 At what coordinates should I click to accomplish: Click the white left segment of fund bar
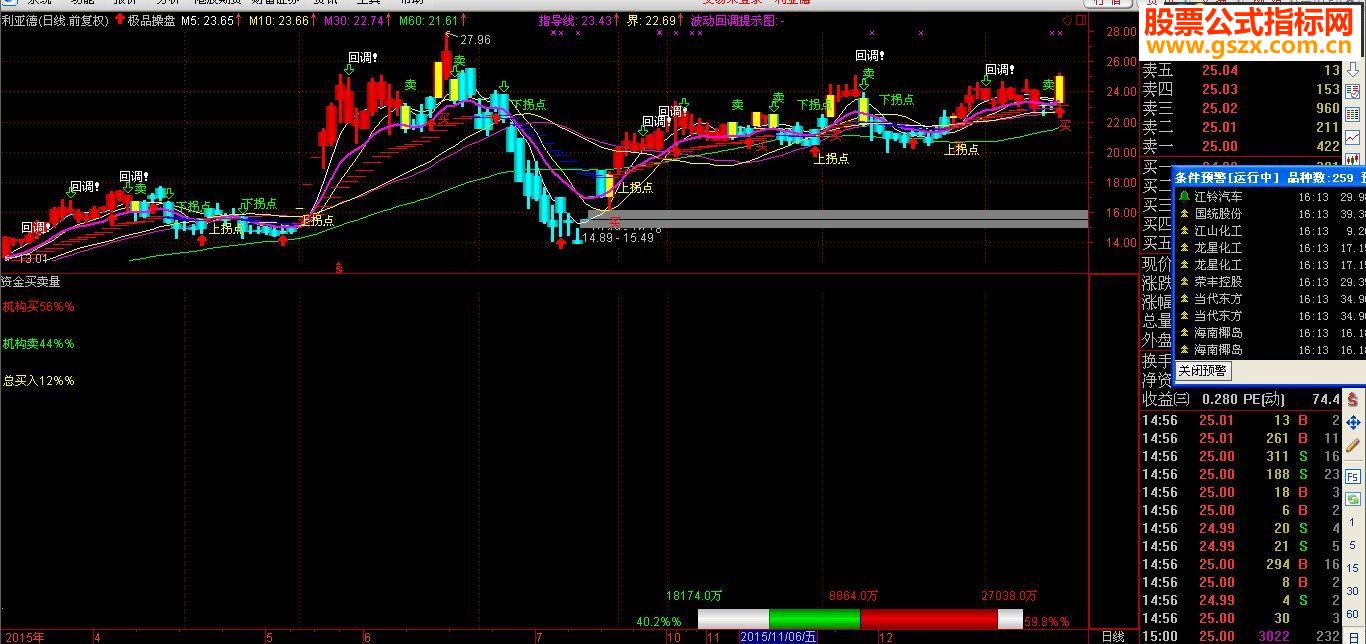(733, 619)
